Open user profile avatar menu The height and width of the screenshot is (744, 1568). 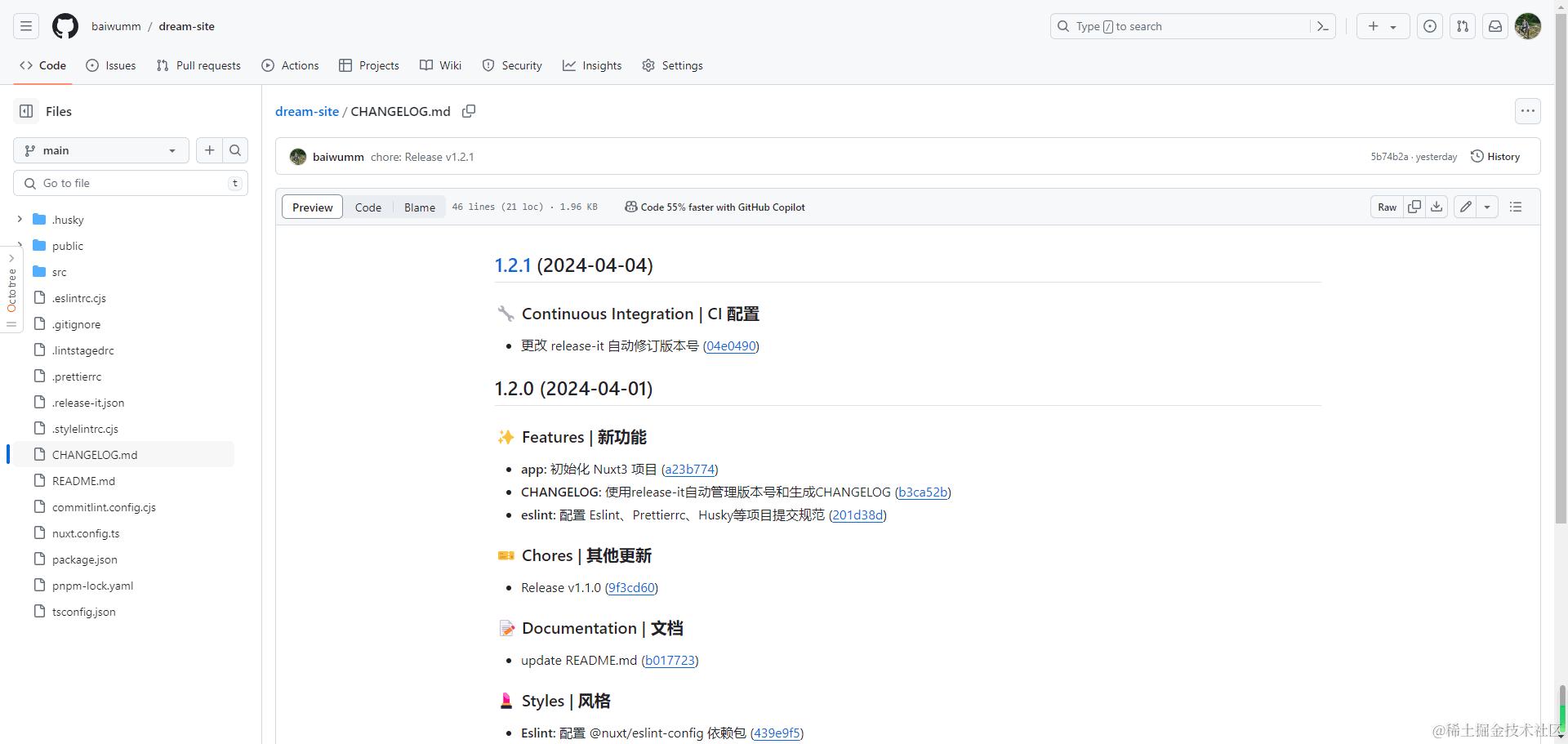coord(1528,26)
